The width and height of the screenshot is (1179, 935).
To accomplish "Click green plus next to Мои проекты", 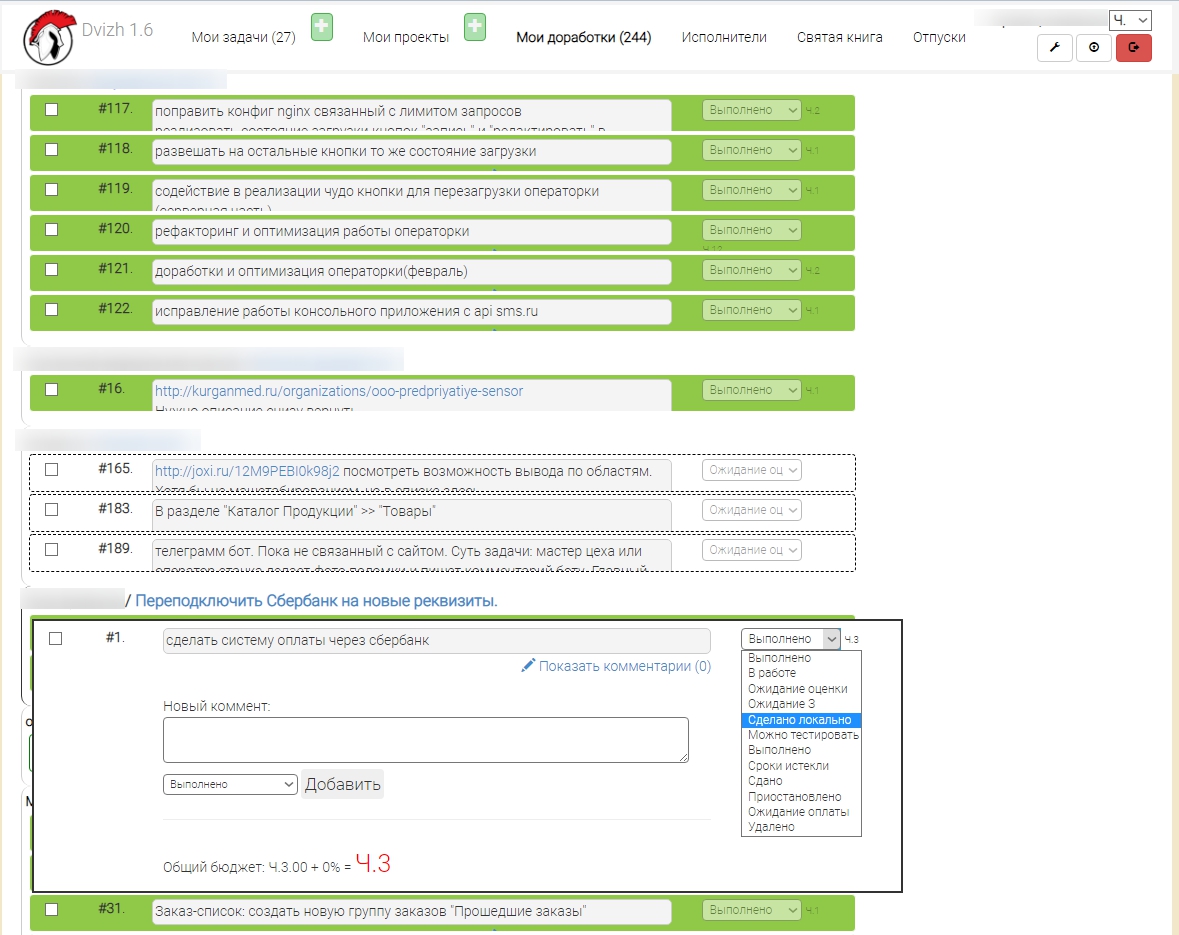I will 475,27.
